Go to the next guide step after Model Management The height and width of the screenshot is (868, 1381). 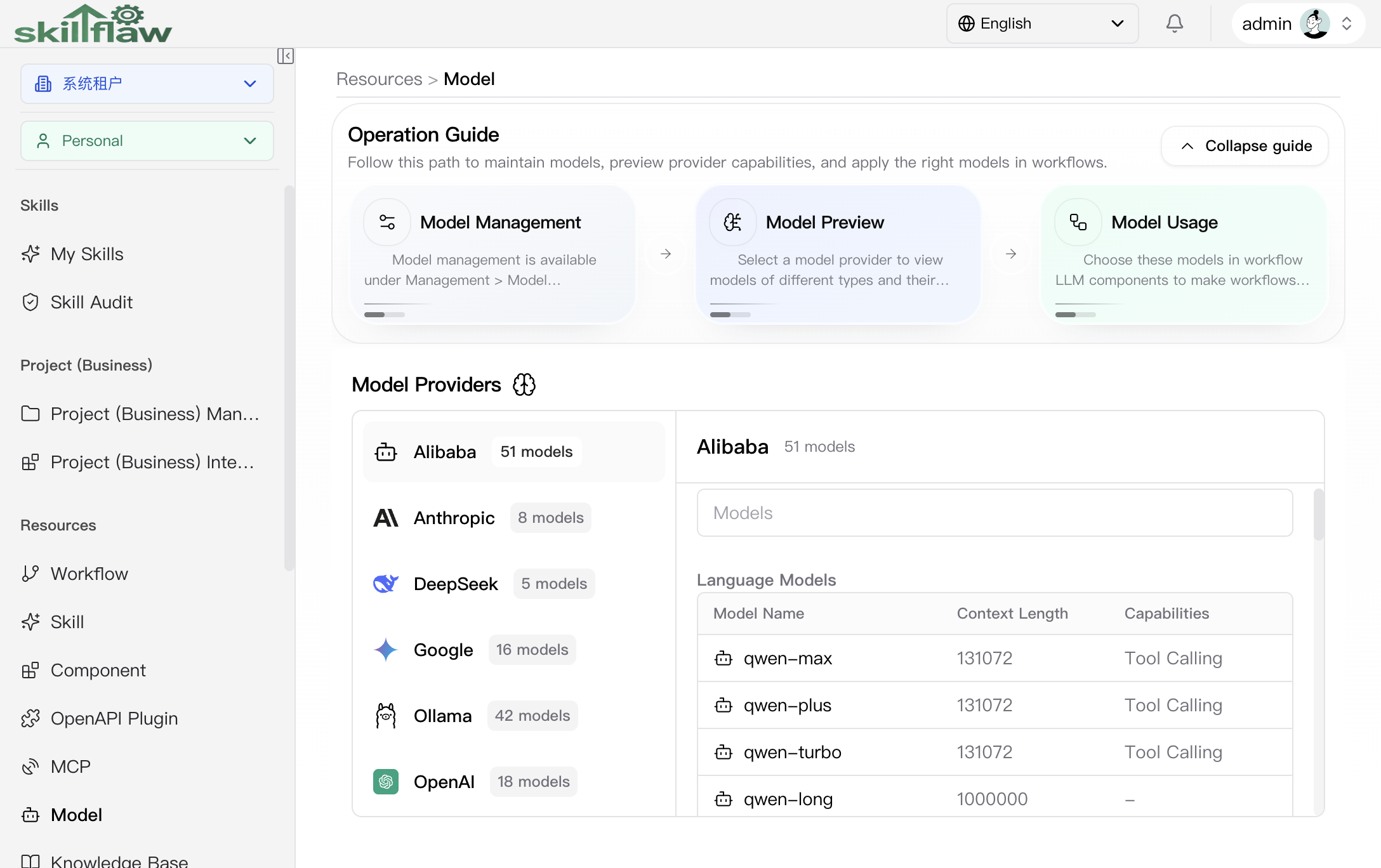click(x=666, y=254)
